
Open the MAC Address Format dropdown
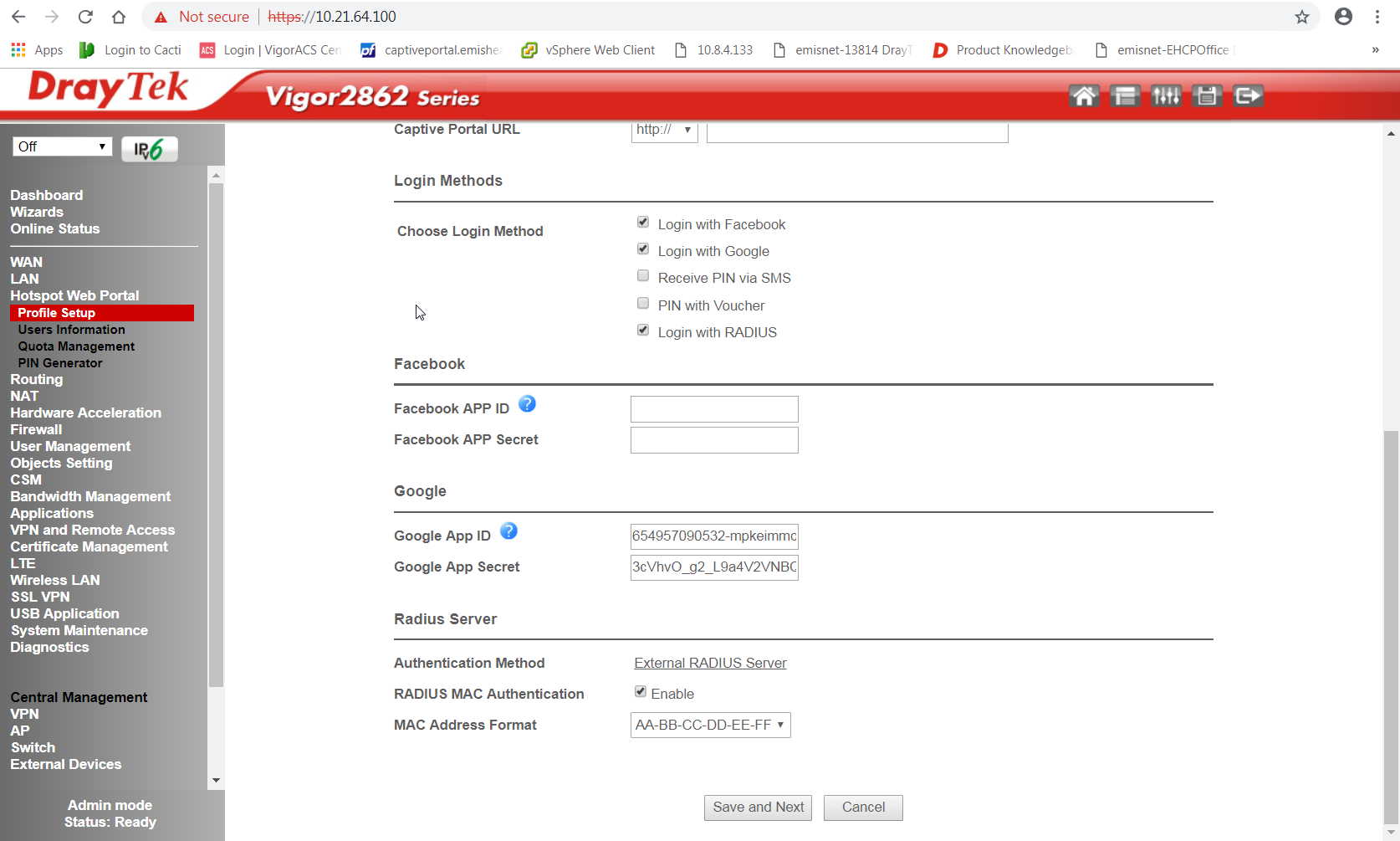point(710,725)
